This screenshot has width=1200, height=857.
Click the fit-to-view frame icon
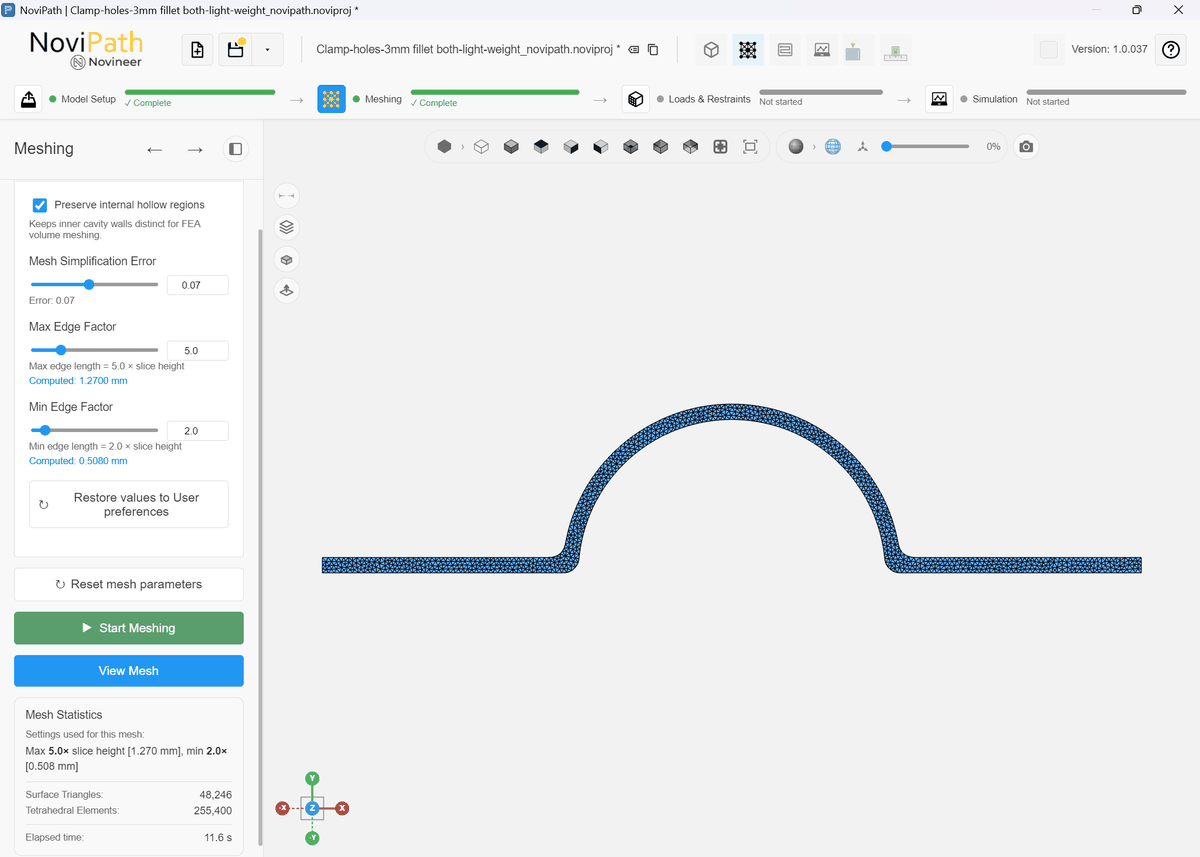pyautogui.click(x=750, y=147)
